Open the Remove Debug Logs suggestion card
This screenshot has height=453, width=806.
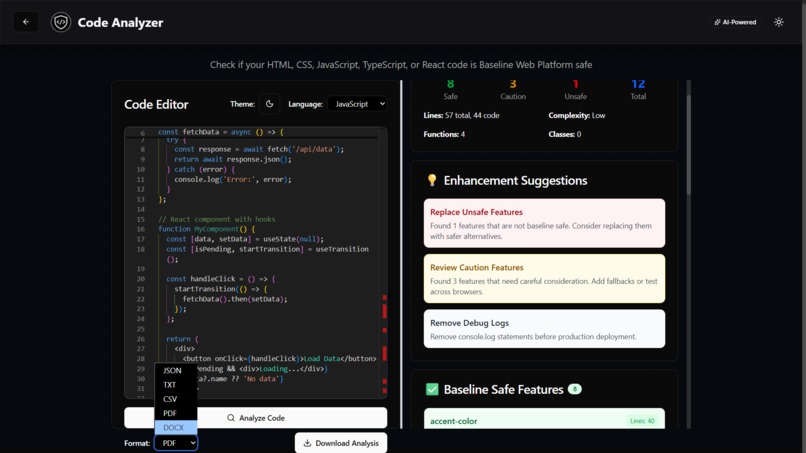point(544,329)
